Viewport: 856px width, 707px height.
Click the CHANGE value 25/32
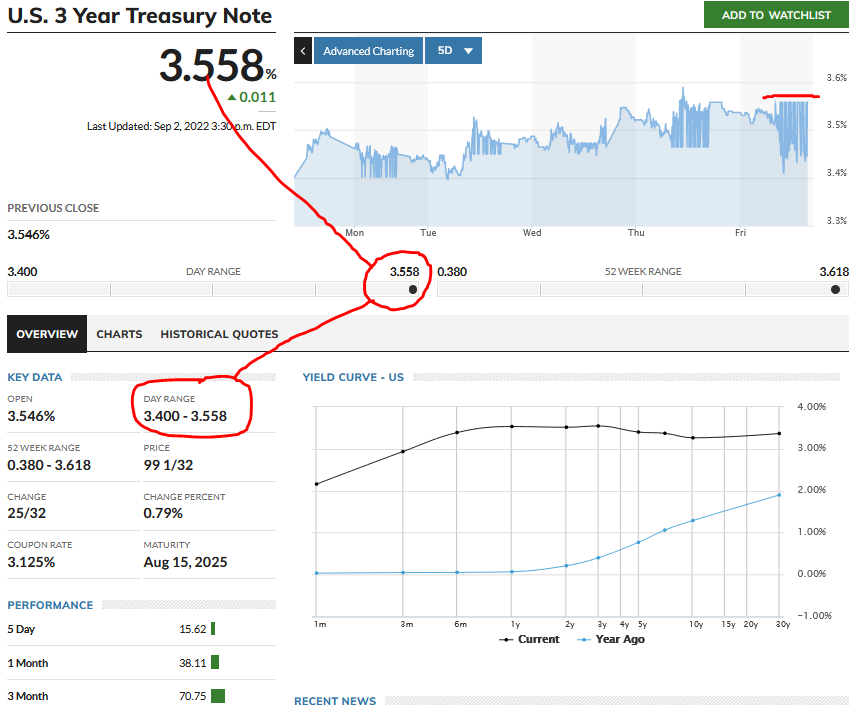[27, 513]
